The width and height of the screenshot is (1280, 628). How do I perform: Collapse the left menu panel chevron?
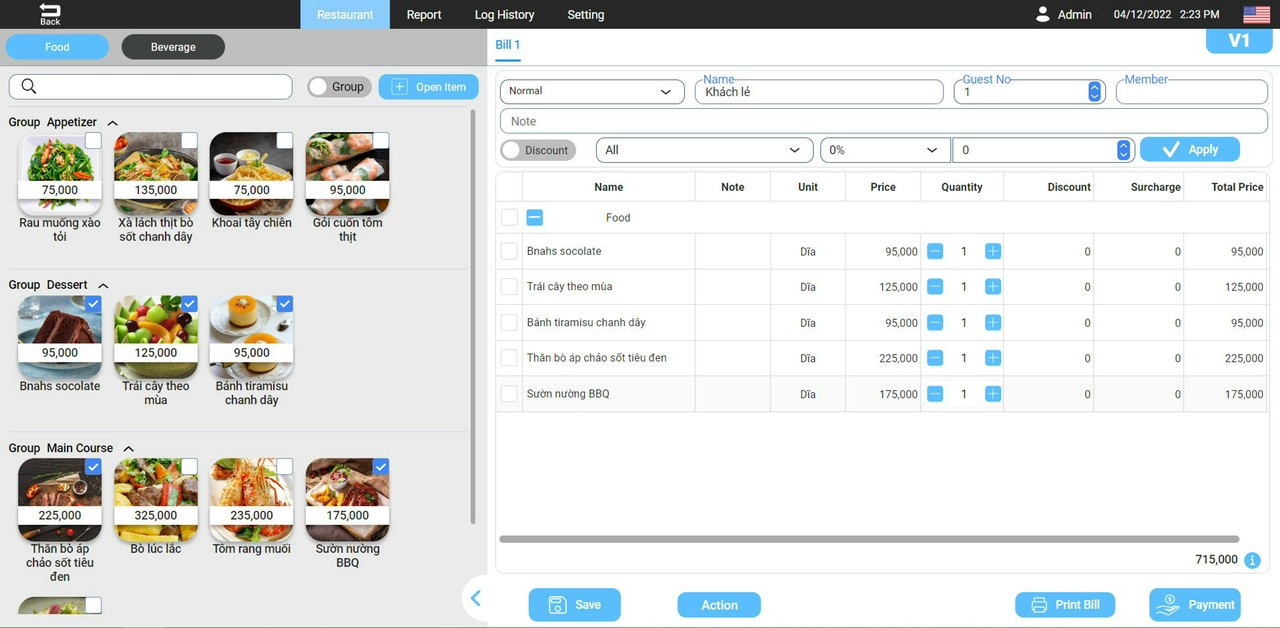pos(476,599)
